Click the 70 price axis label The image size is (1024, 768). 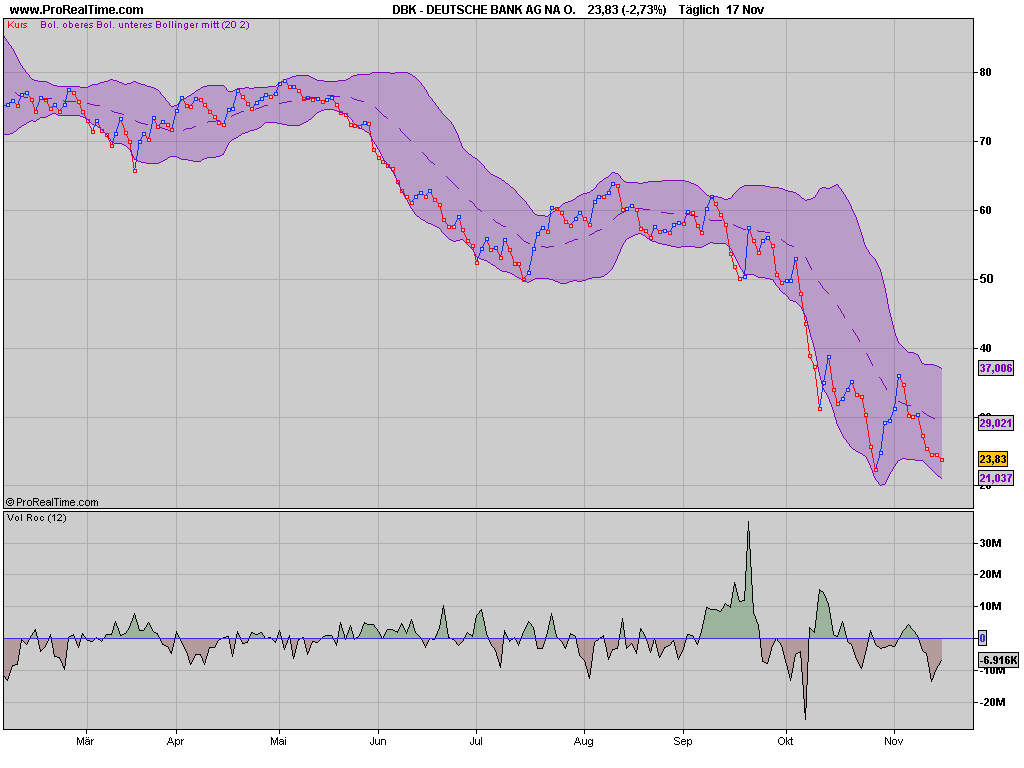[985, 141]
